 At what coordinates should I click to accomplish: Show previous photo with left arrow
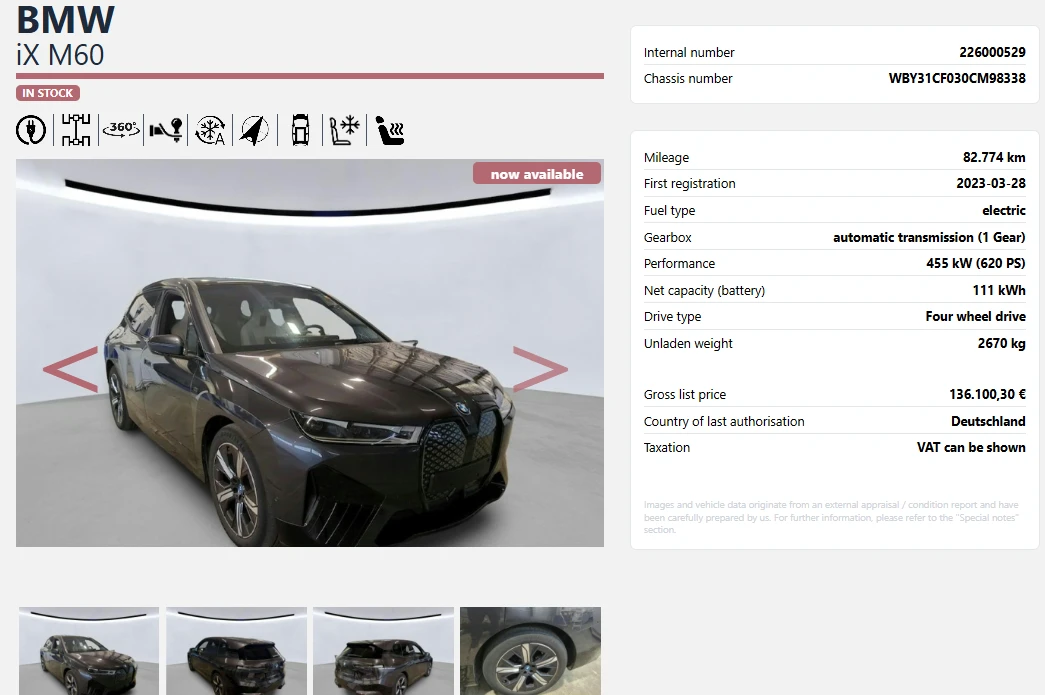(x=71, y=368)
